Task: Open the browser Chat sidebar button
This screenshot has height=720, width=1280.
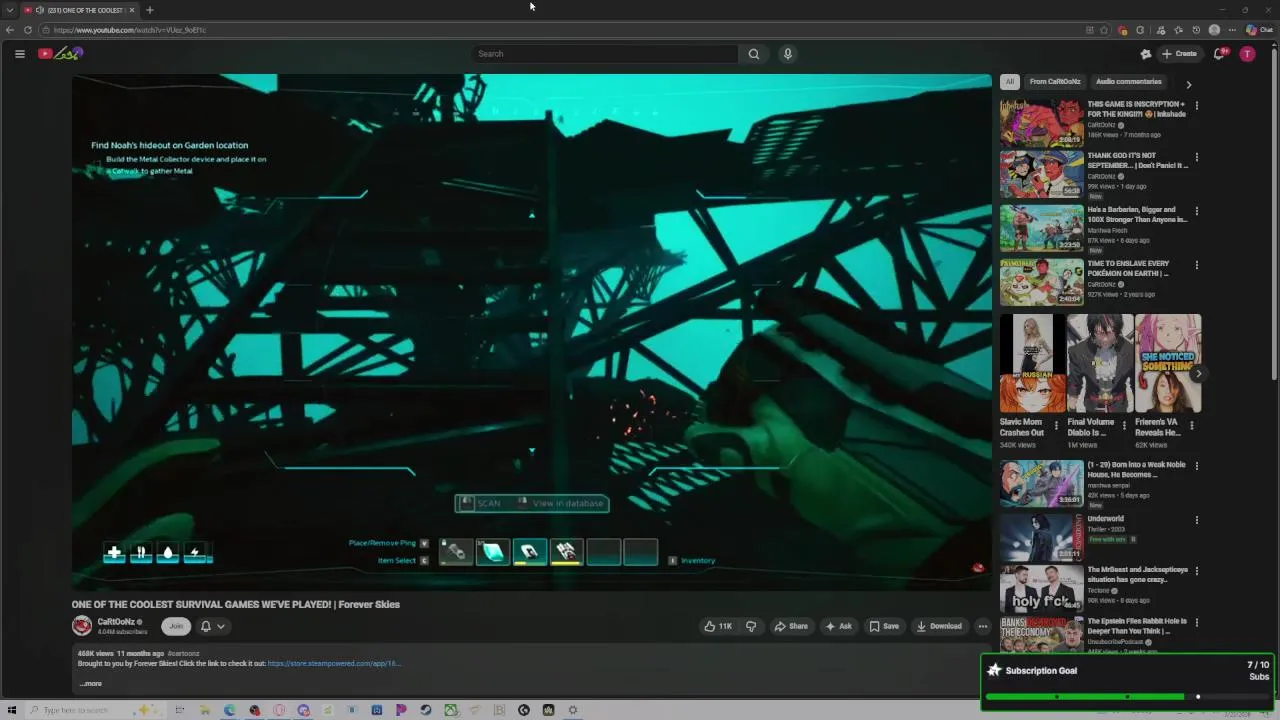Action: click(x=1259, y=30)
